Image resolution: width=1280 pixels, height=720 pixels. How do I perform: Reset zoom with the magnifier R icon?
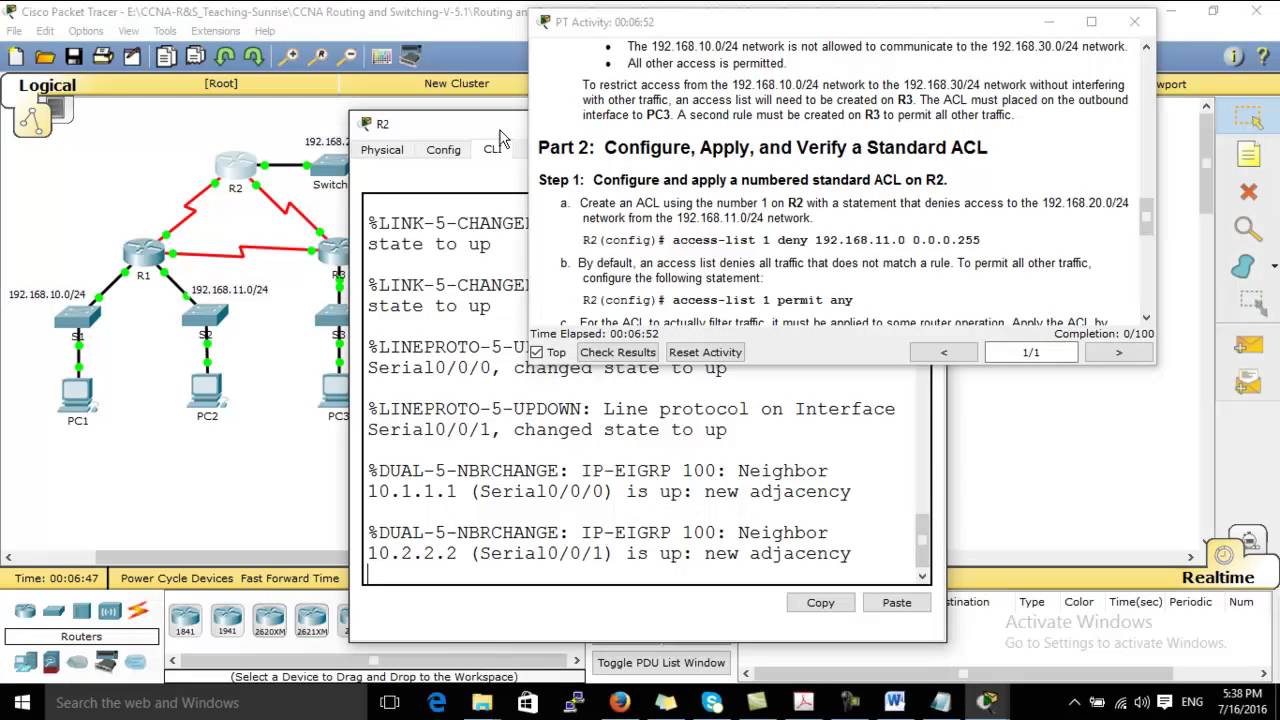pos(318,57)
